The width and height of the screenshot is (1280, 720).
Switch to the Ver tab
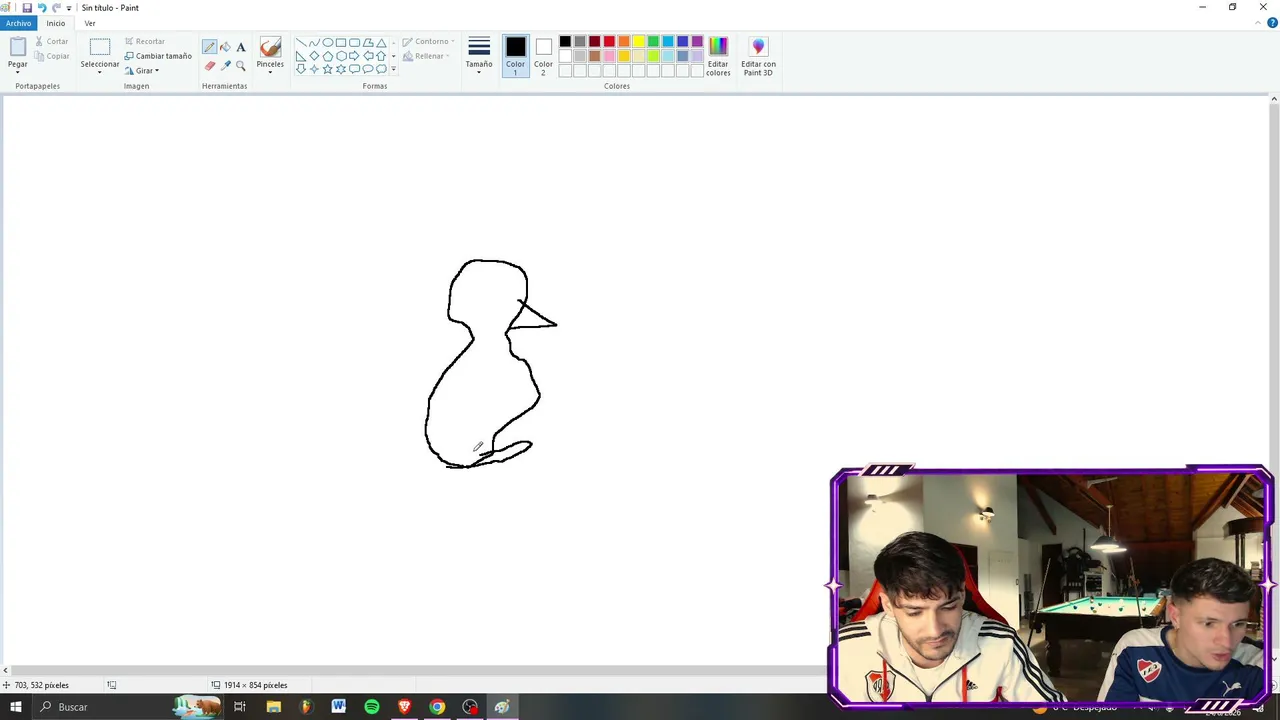click(90, 23)
